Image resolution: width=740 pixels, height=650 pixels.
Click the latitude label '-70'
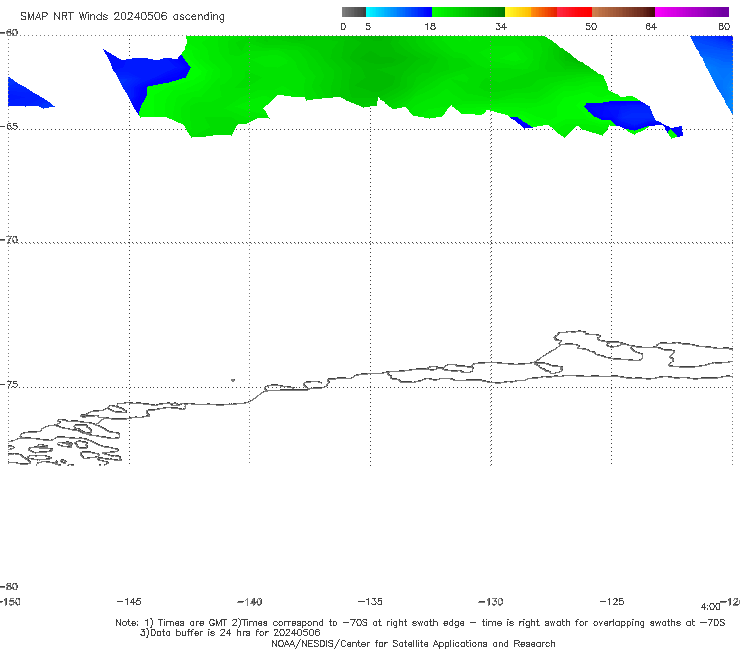9,240
